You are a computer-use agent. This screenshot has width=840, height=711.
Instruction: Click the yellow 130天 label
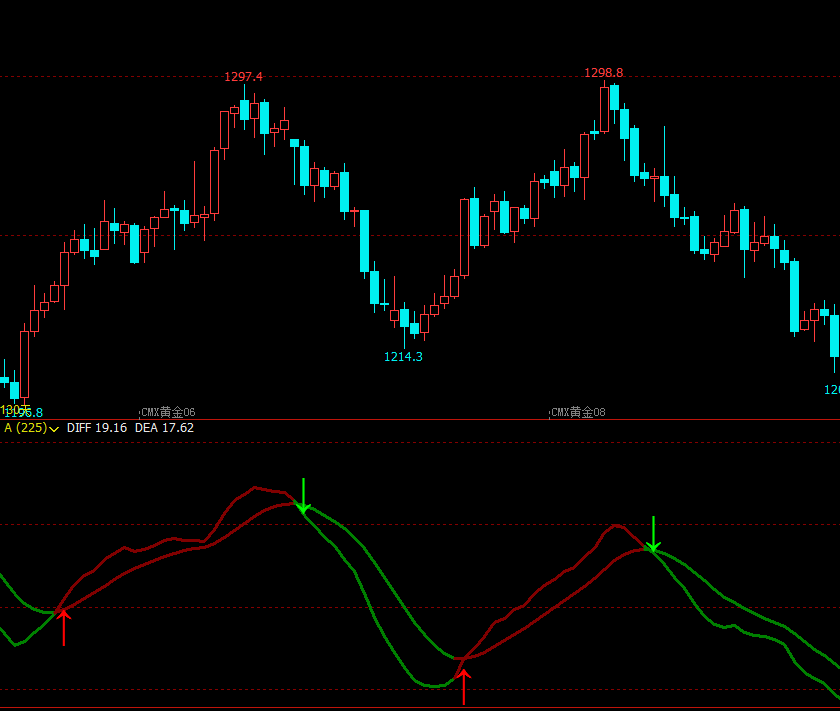(x=15, y=410)
